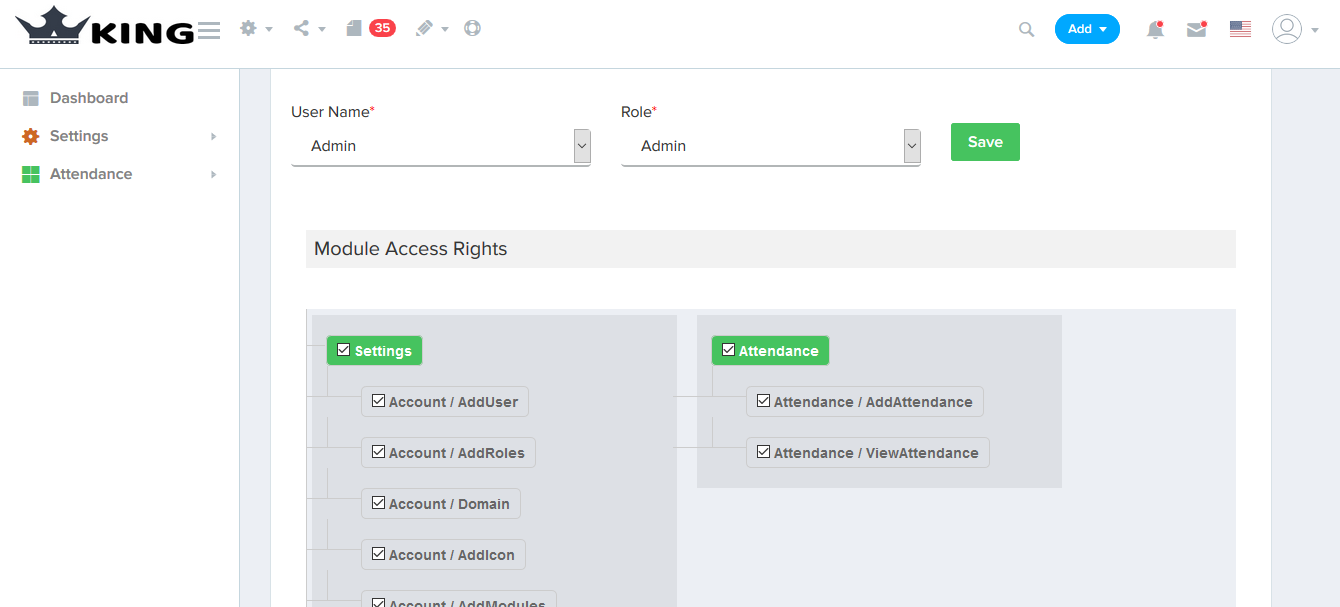Expand the Add dropdown button
This screenshot has height=607, width=1340.
point(1087,29)
